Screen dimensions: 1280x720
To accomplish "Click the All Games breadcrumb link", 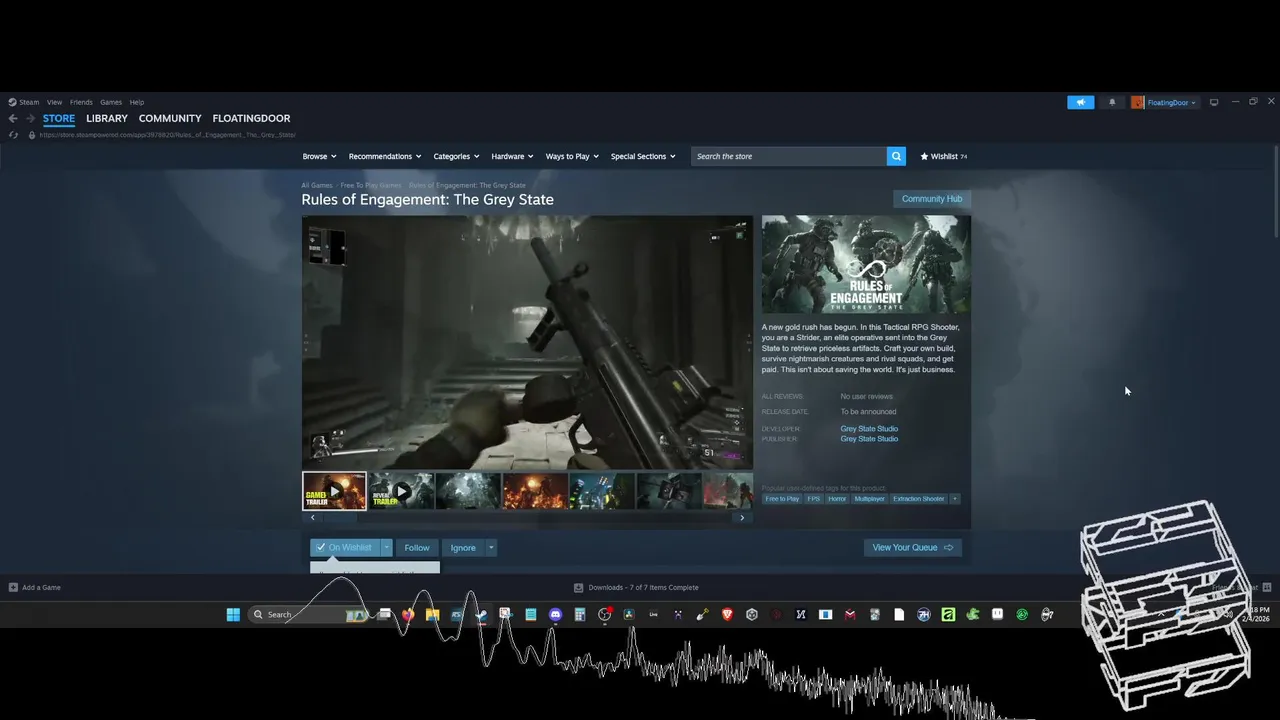I will 317,185.
